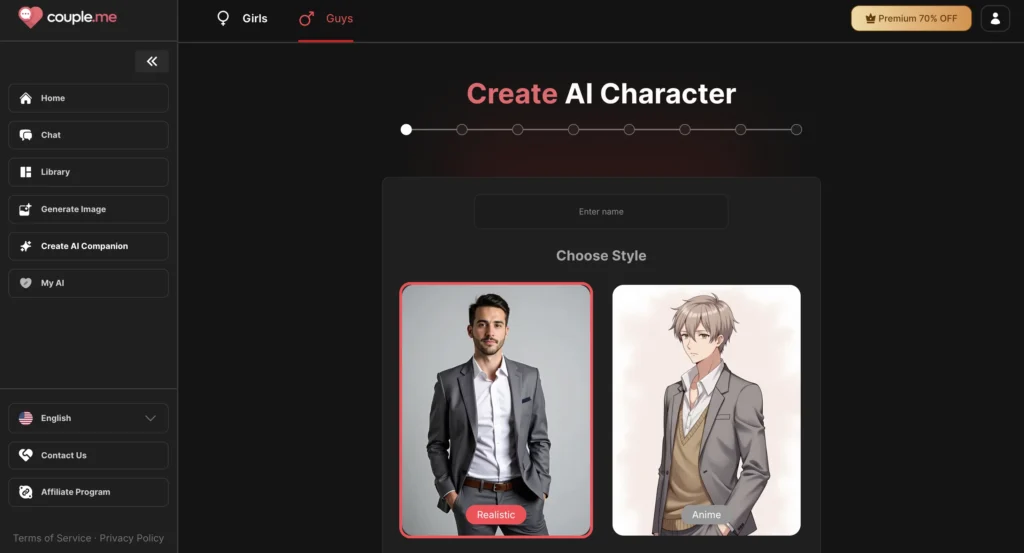
Task: Open Create AI Companion page
Action: [88, 246]
